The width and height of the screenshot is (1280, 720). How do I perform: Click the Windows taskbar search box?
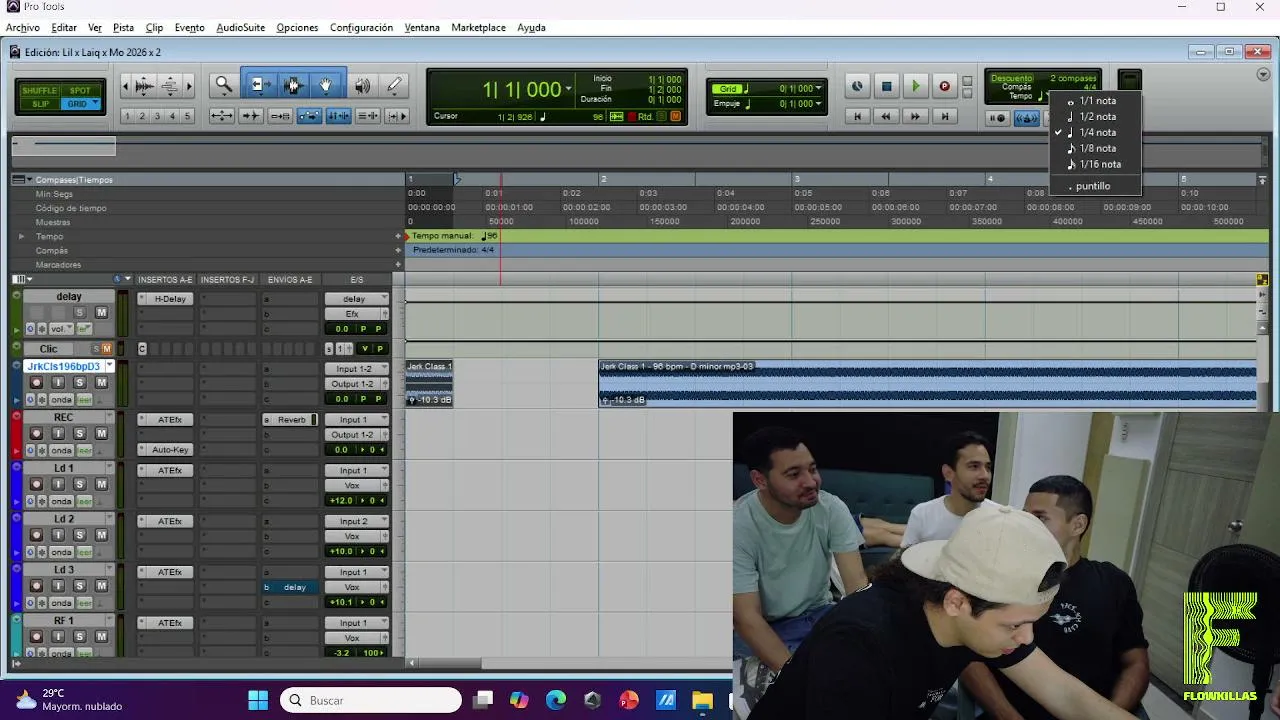371,700
